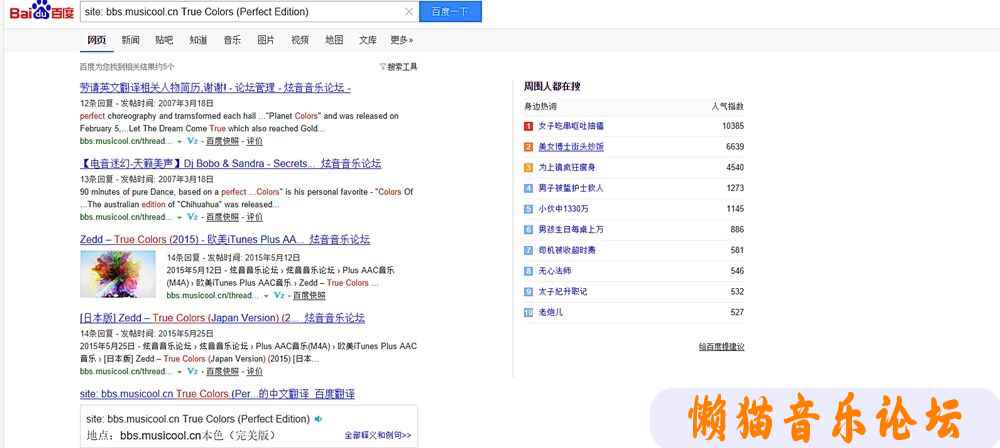Screen dimensions: 1000x448
Task: Switch to the 音乐 tab
Action: 232,40
